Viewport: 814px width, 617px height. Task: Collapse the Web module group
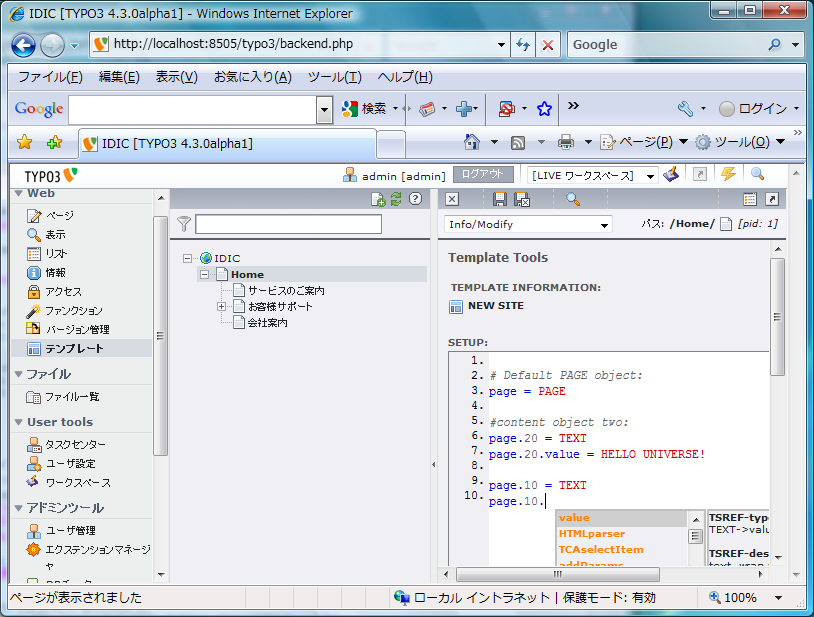(19, 194)
